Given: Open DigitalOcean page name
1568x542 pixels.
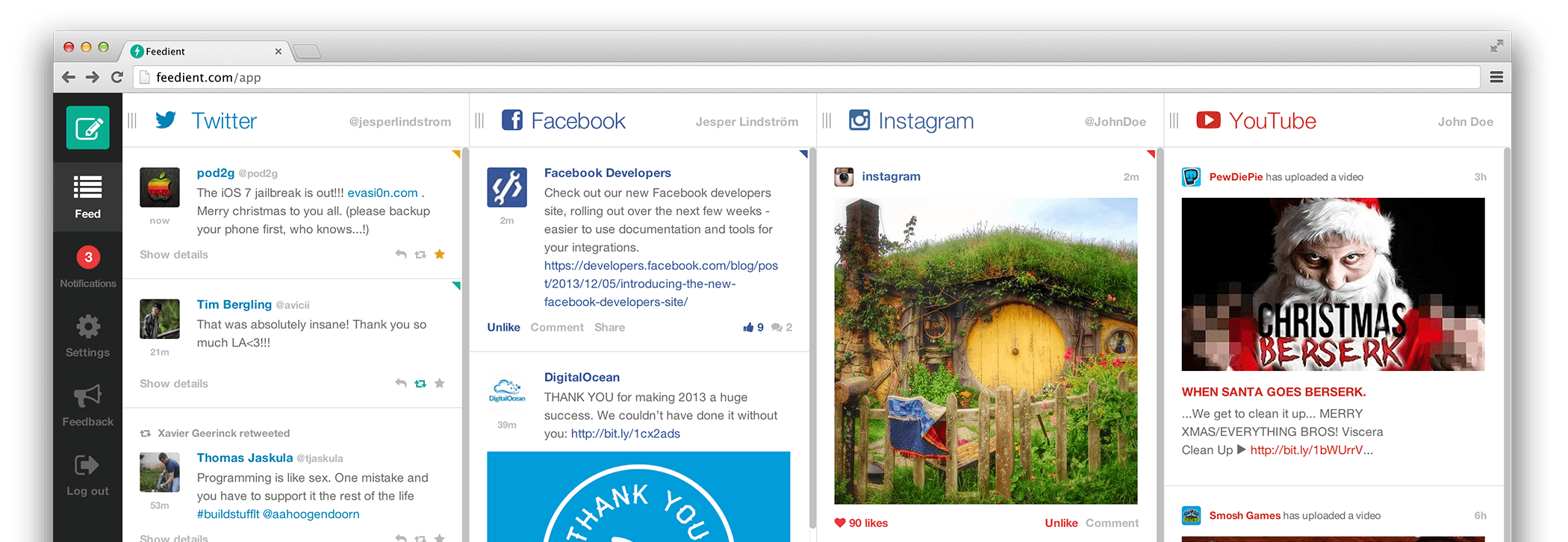Looking at the screenshot, I should pos(582,377).
